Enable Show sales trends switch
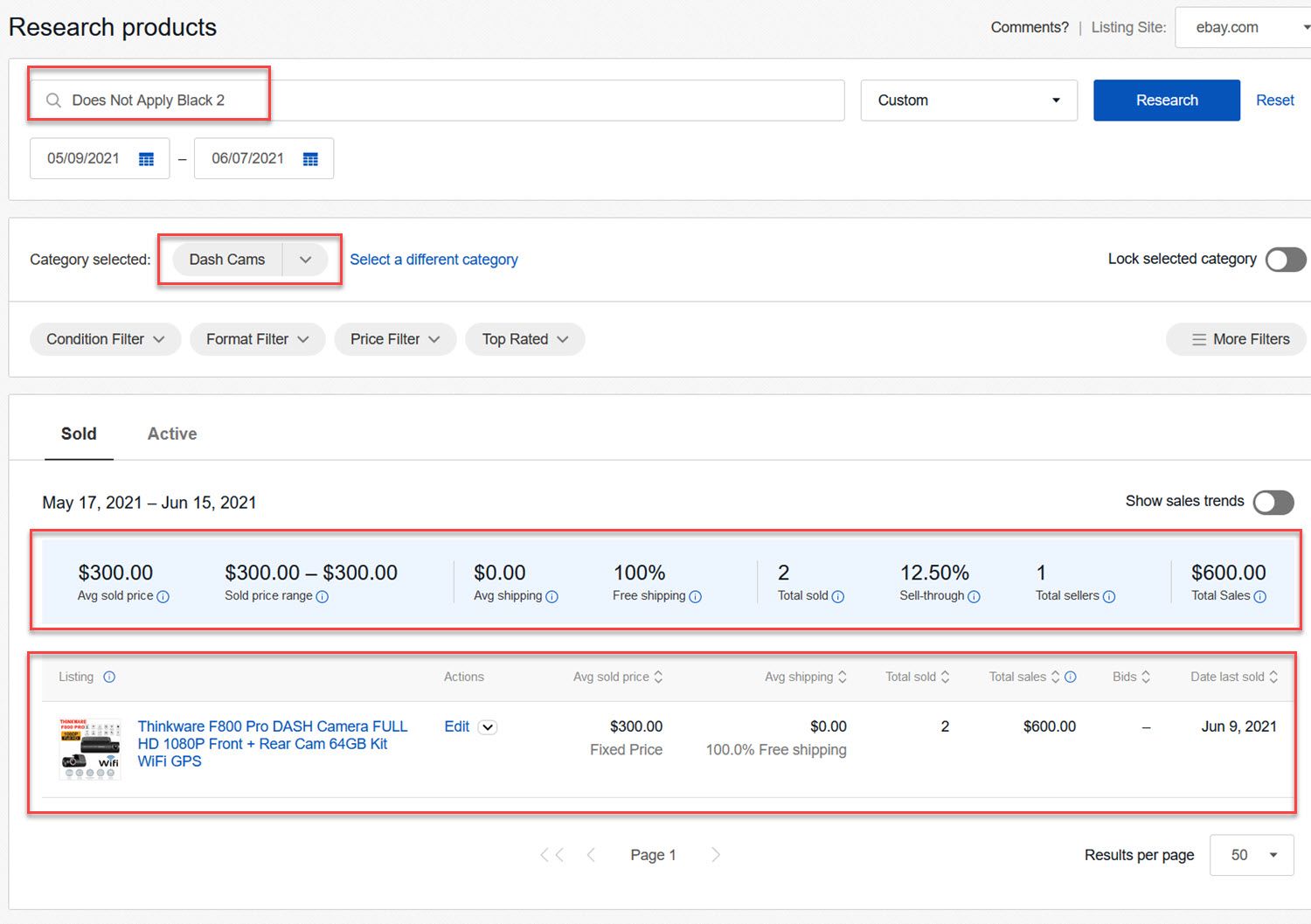Screen dimensions: 1311x924 click(x=1273, y=502)
